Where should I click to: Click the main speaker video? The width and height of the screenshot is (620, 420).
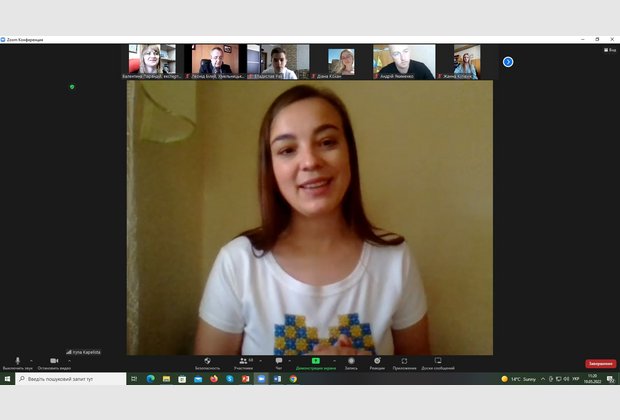pos(310,218)
